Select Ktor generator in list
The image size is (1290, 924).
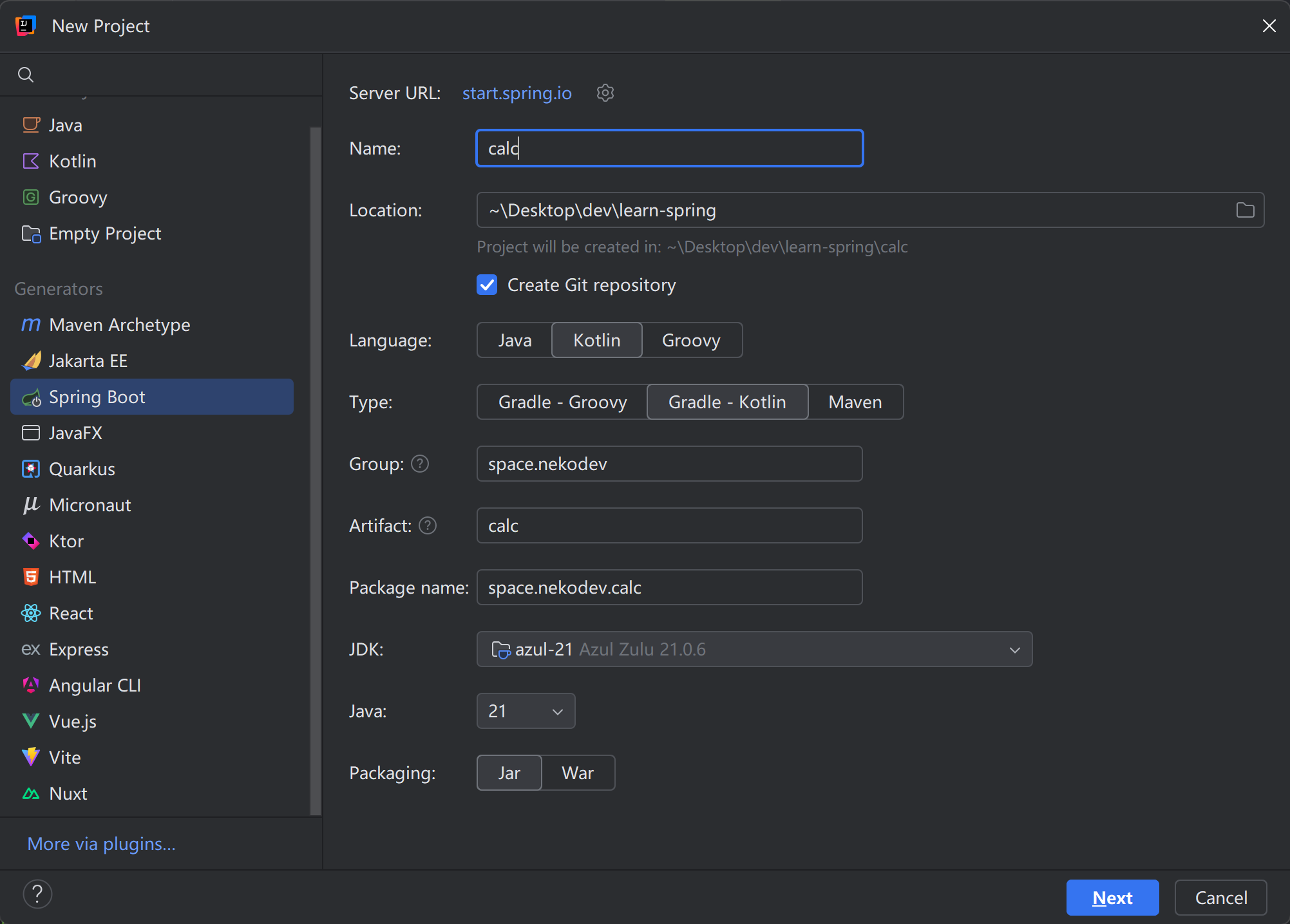coord(152,541)
